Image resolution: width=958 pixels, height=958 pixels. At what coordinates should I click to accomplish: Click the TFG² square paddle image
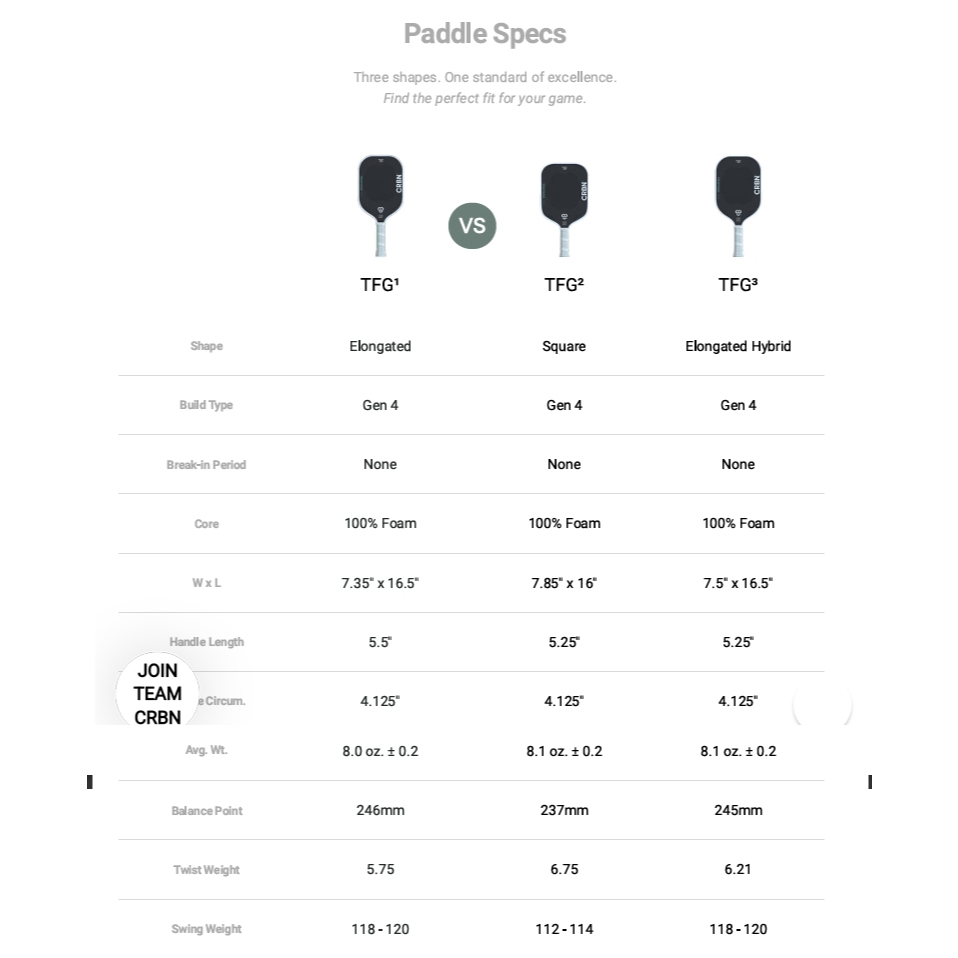[x=564, y=208]
